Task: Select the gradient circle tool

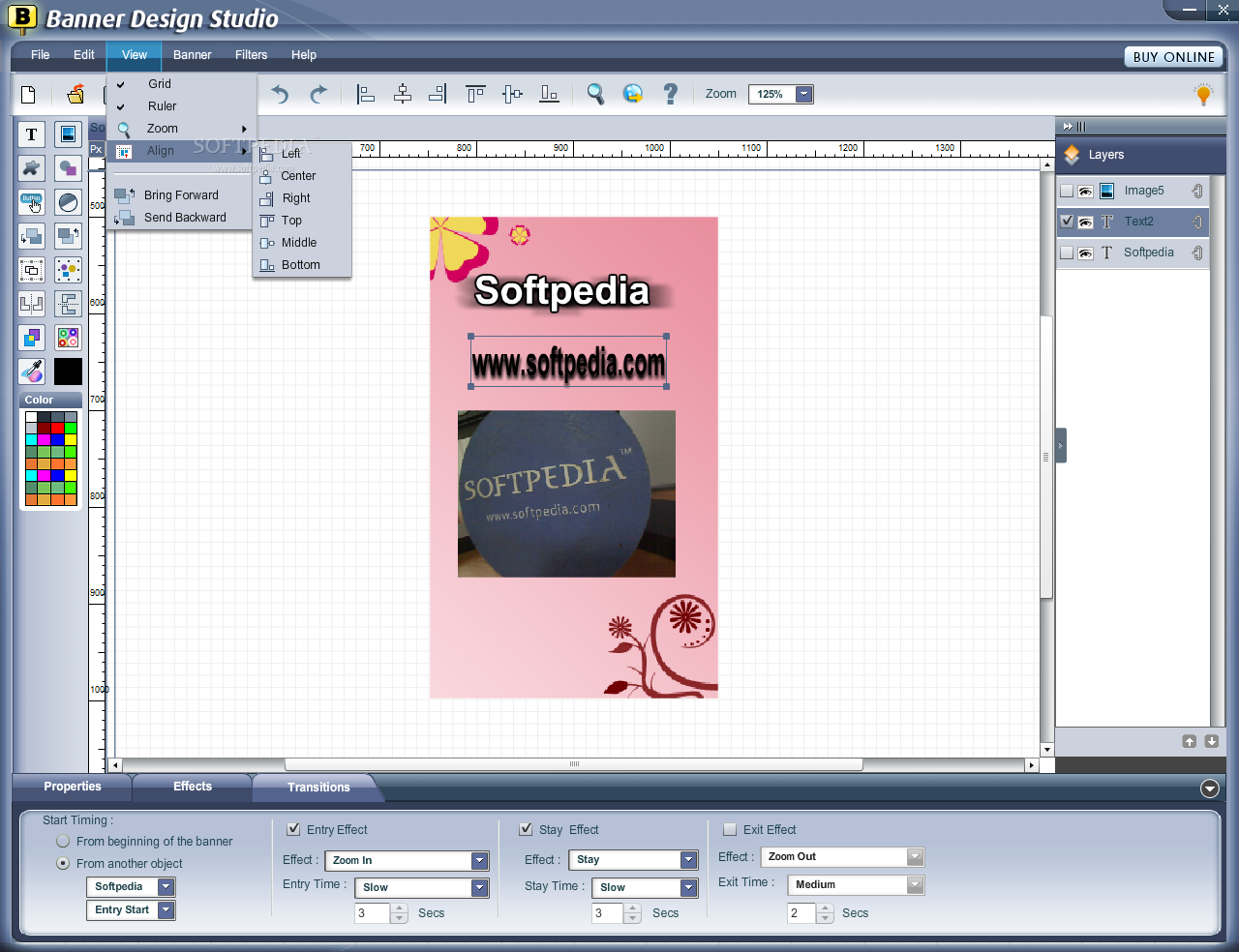Action: click(x=68, y=202)
